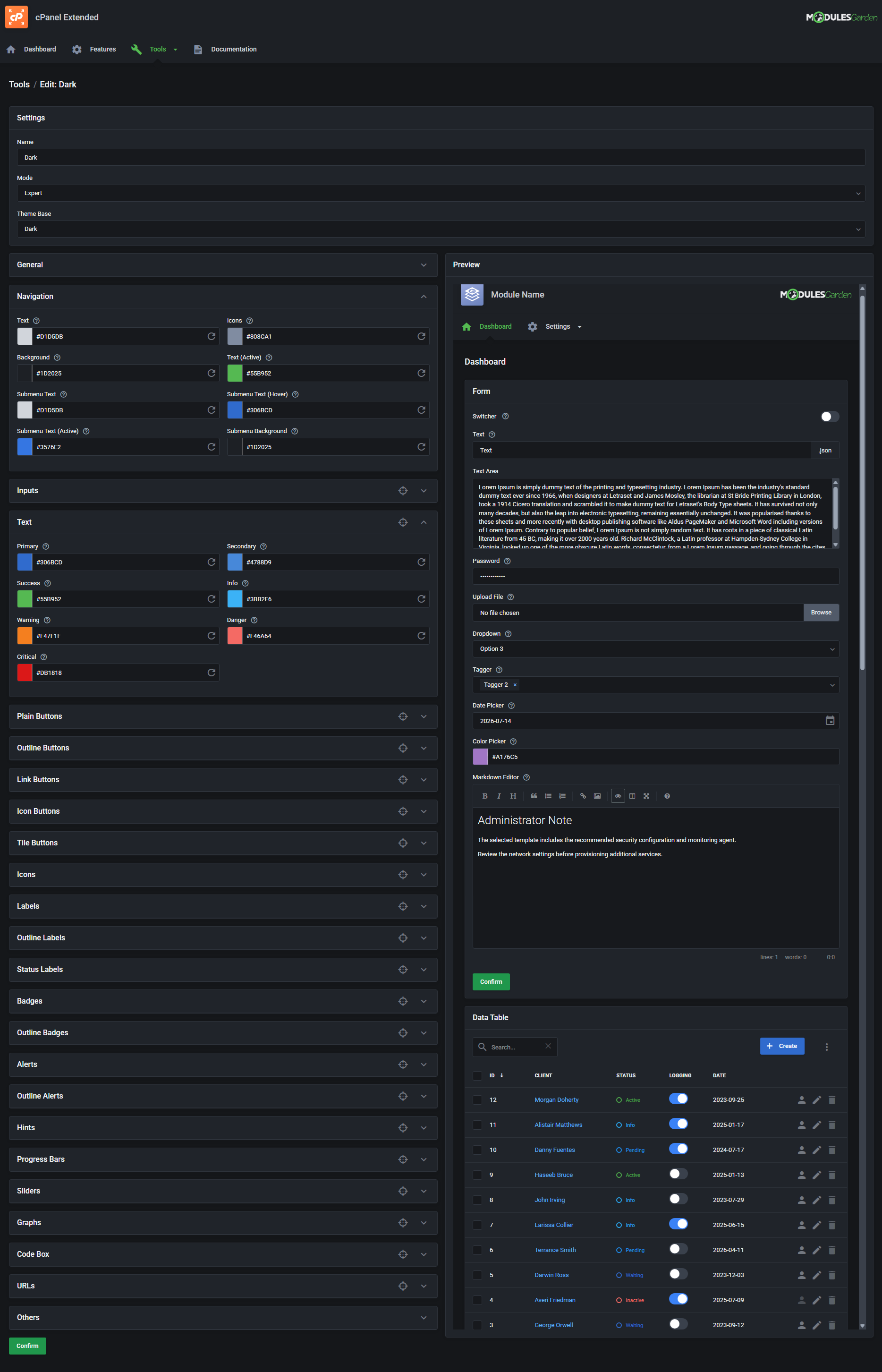
Task: Toggle logging for Haseeb Bruce
Action: (x=678, y=1174)
